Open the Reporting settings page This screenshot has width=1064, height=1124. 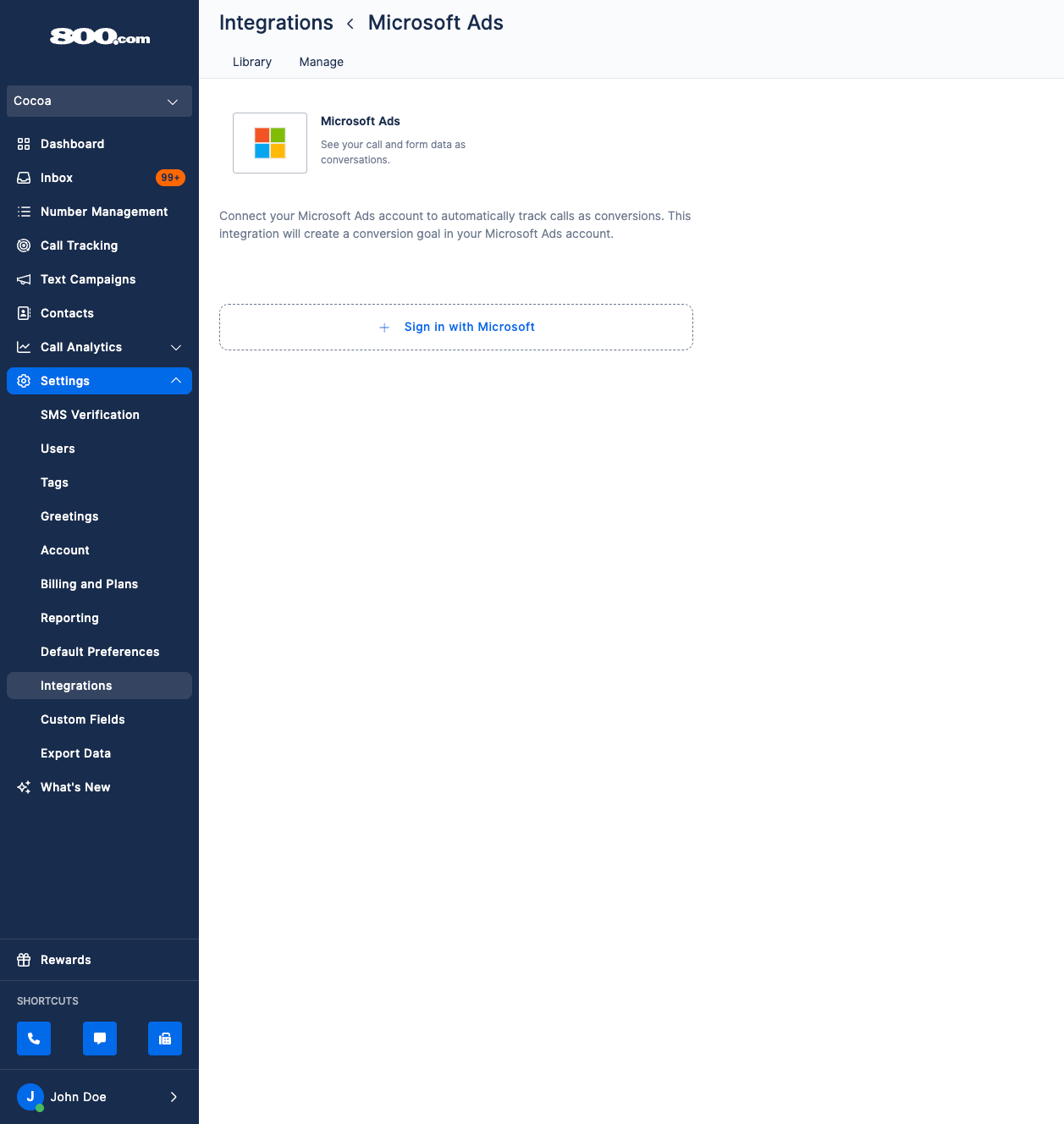(x=99, y=618)
